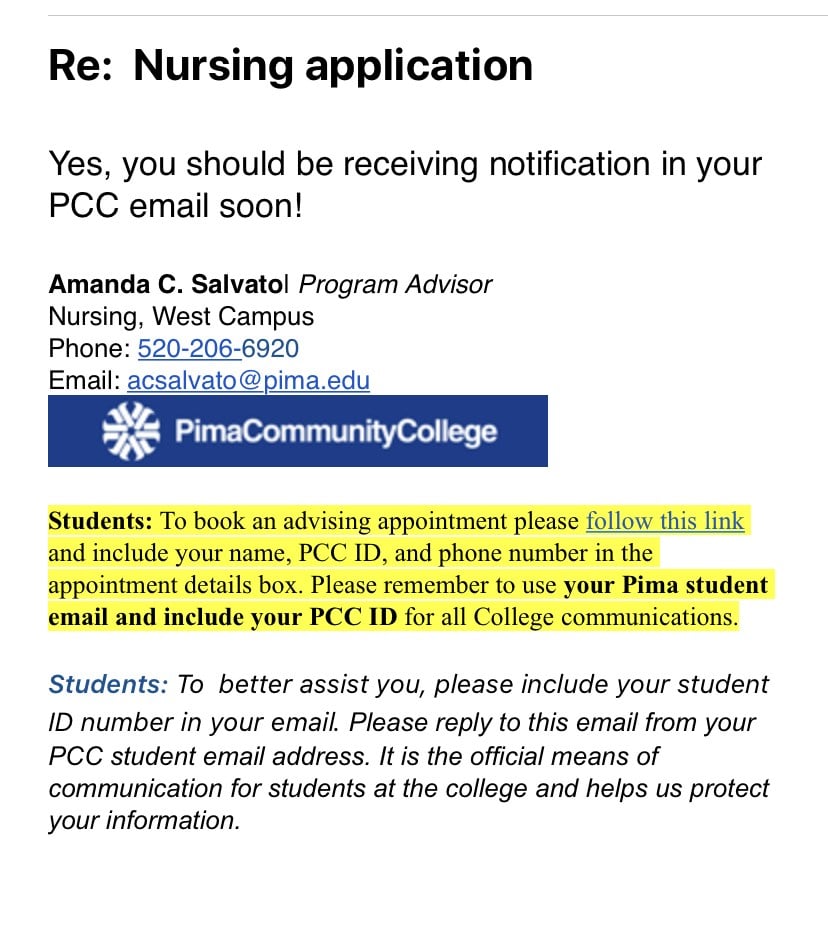Click the blue italic 'Students:' label

(108, 684)
